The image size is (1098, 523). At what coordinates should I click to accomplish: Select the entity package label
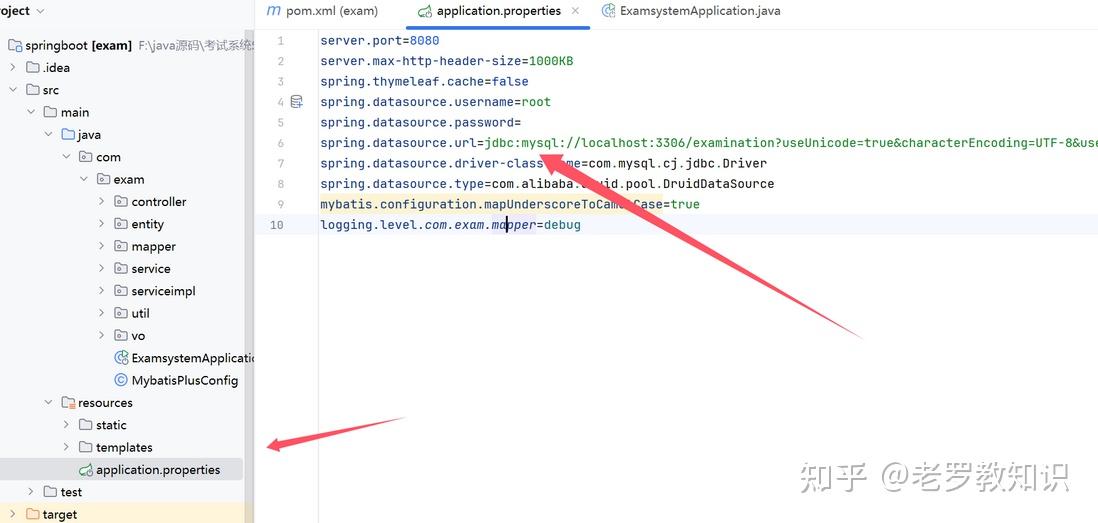coord(148,224)
